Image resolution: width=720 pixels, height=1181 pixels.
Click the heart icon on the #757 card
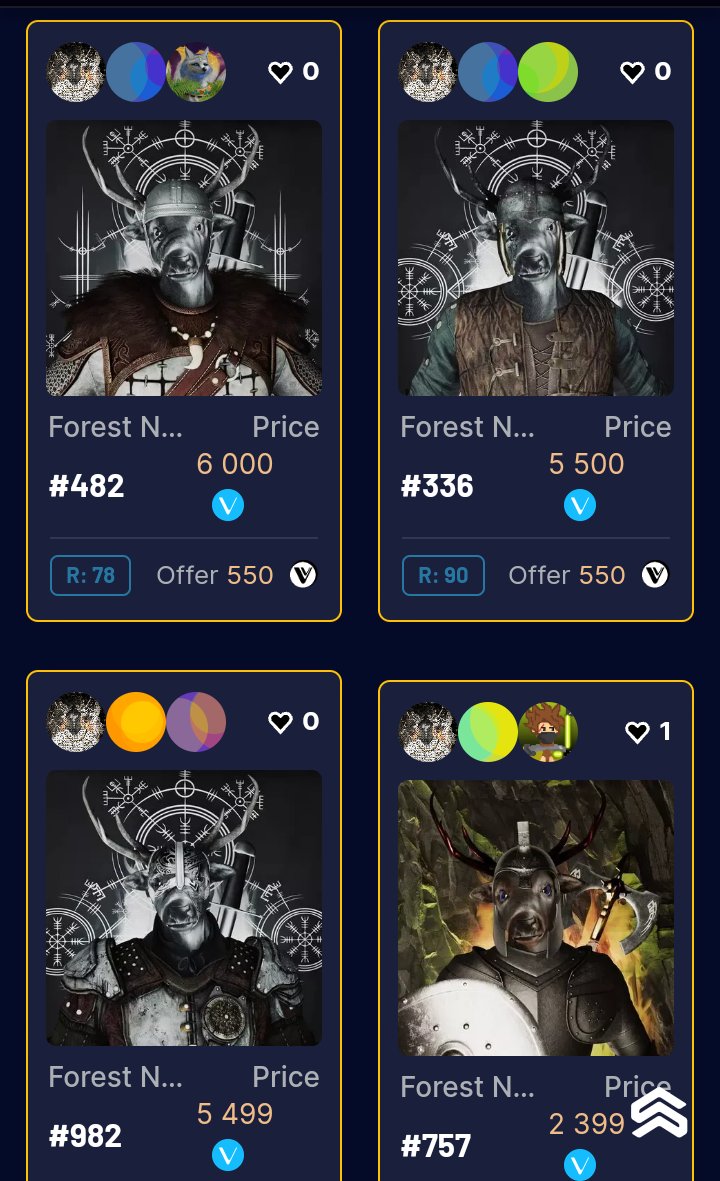coord(637,732)
